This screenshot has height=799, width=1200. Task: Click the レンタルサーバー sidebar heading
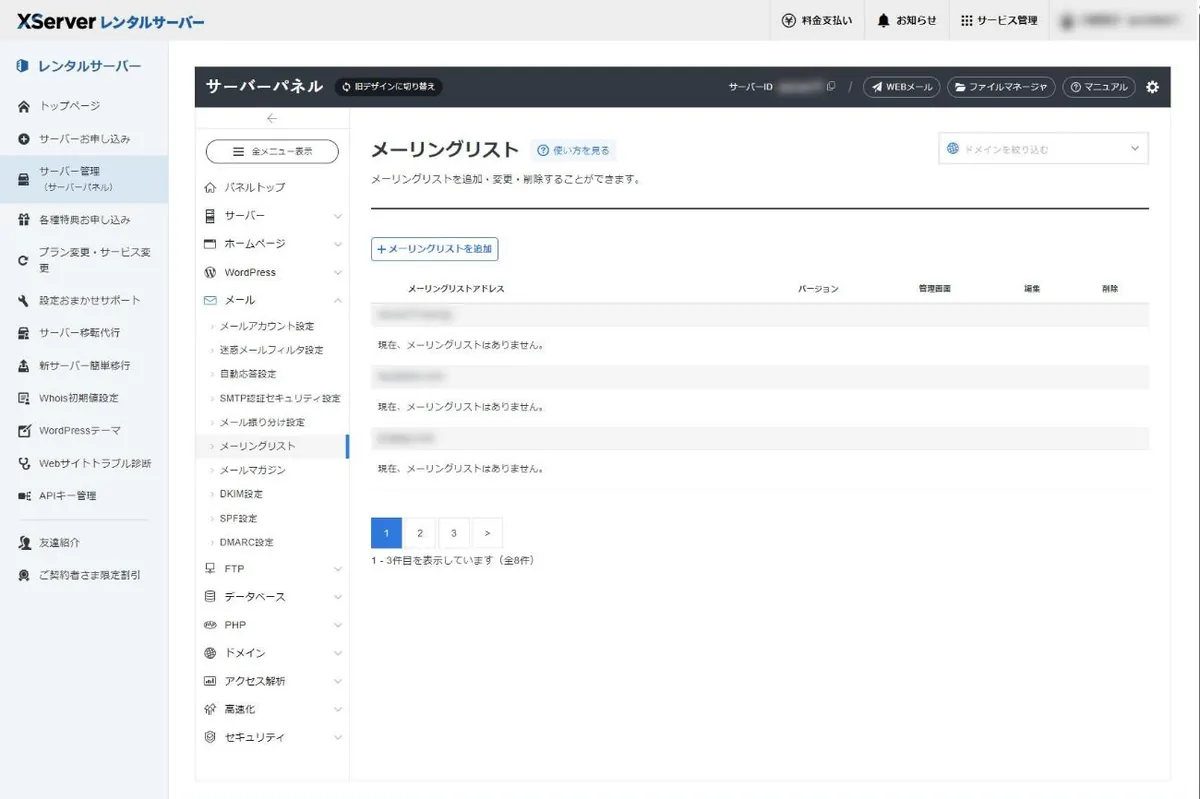[x=79, y=66]
